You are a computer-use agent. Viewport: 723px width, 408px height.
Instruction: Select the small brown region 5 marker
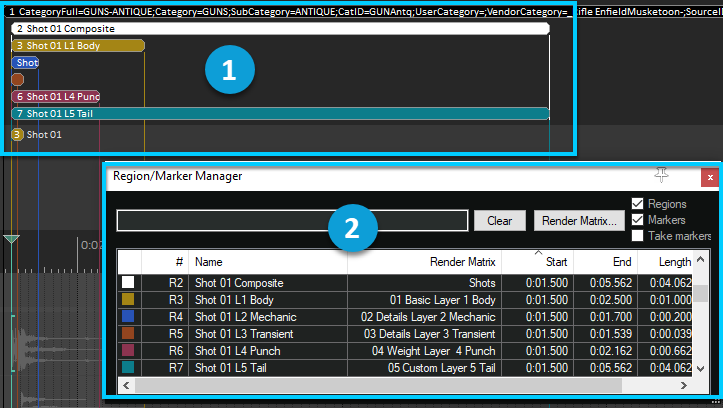click(x=17, y=79)
